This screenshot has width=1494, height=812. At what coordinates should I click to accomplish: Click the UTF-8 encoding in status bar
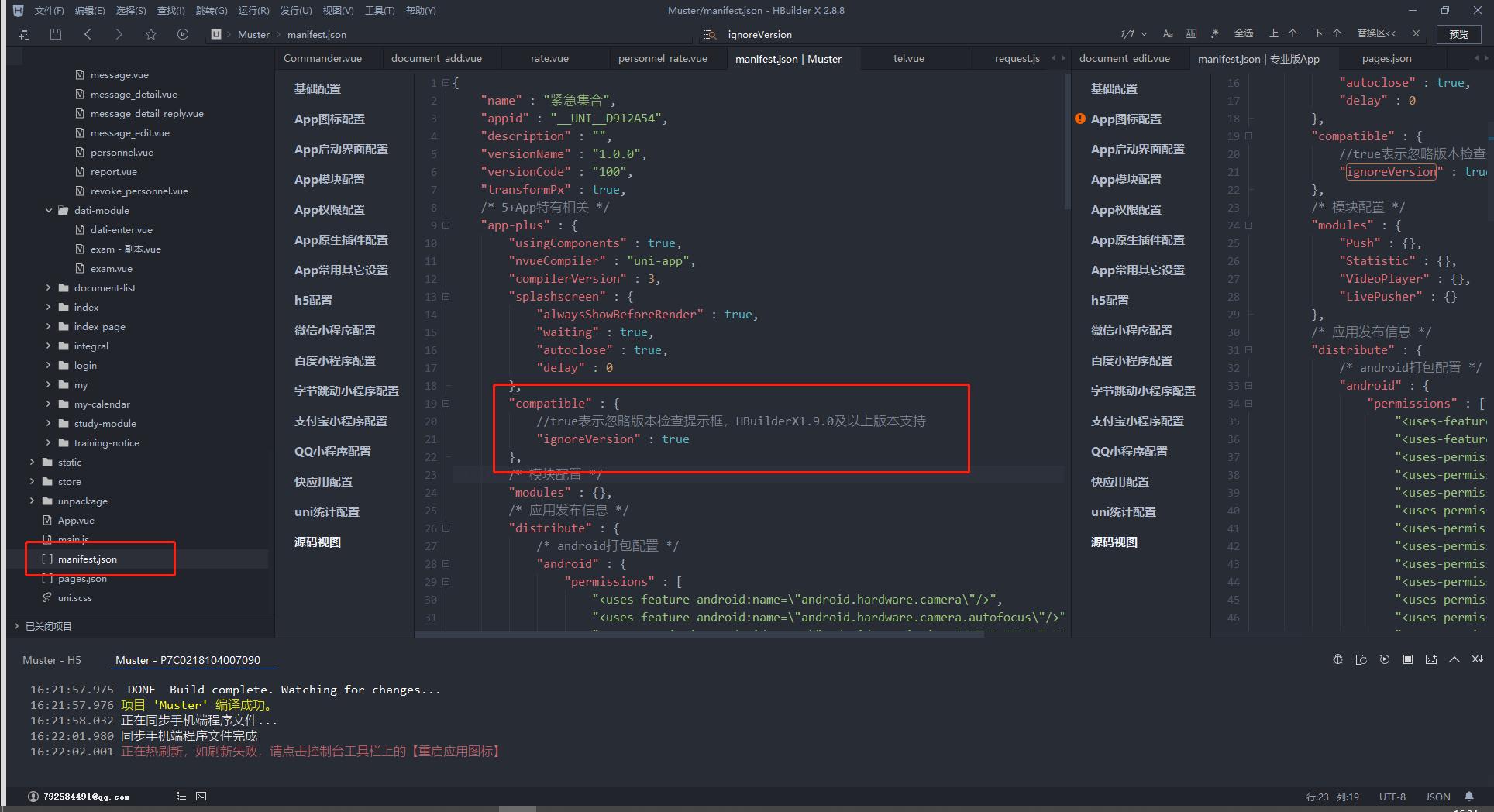click(x=1392, y=797)
